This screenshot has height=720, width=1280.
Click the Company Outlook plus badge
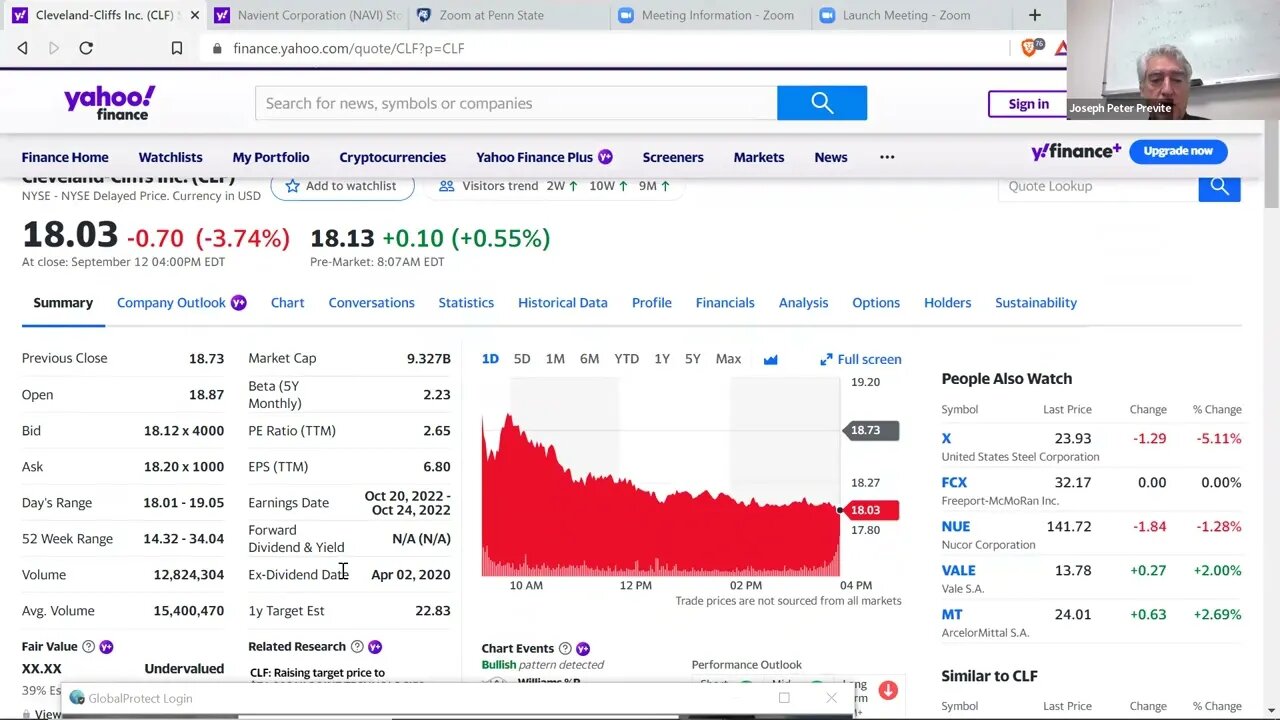click(x=238, y=303)
